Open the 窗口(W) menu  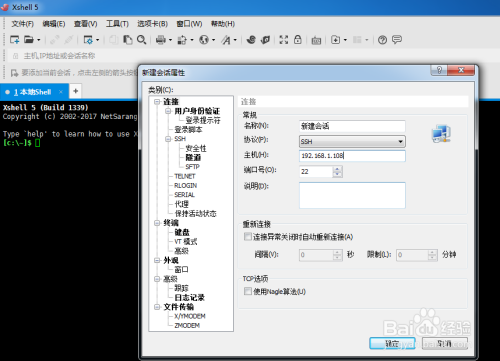click(x=189, y=24)
